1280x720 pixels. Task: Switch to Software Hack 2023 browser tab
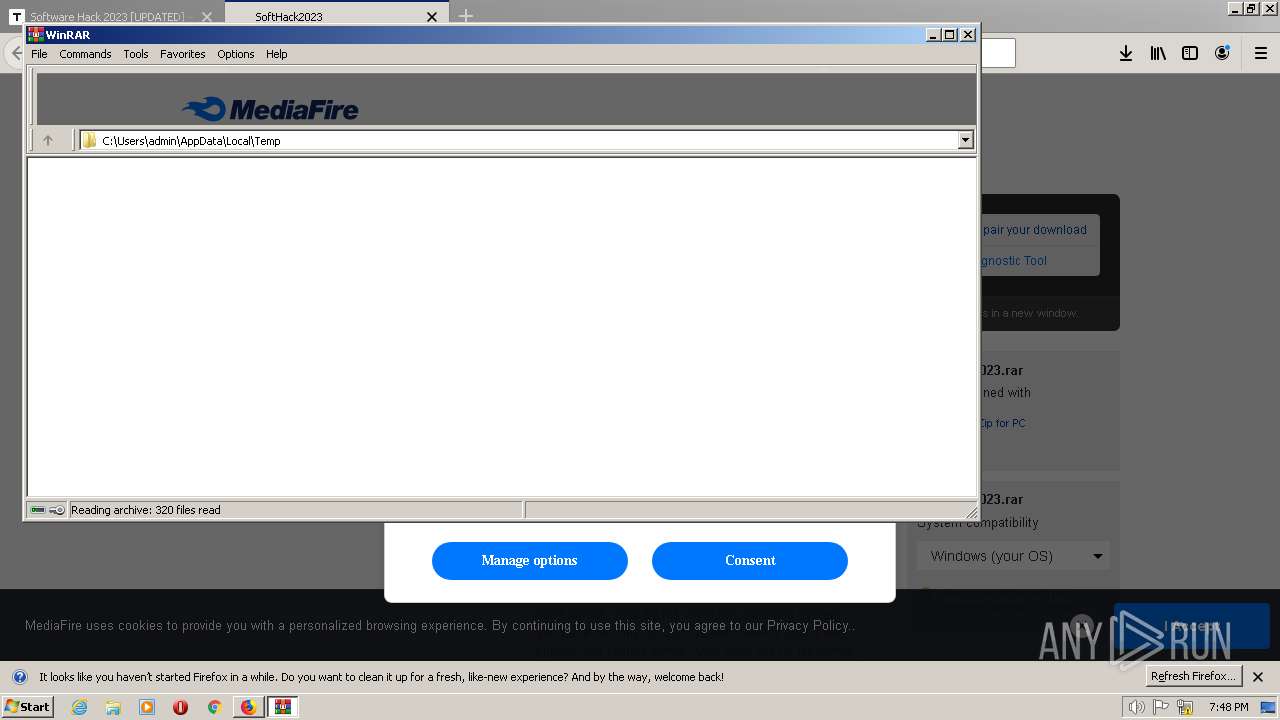[105, 16]
